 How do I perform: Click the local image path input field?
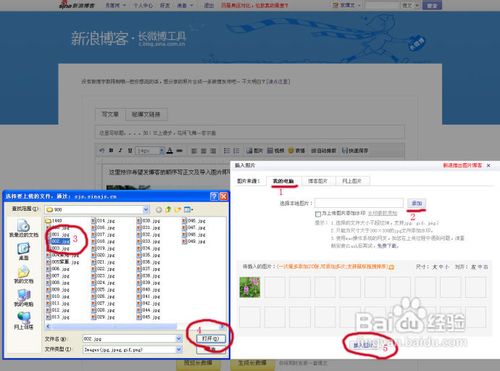click(359, 203)
